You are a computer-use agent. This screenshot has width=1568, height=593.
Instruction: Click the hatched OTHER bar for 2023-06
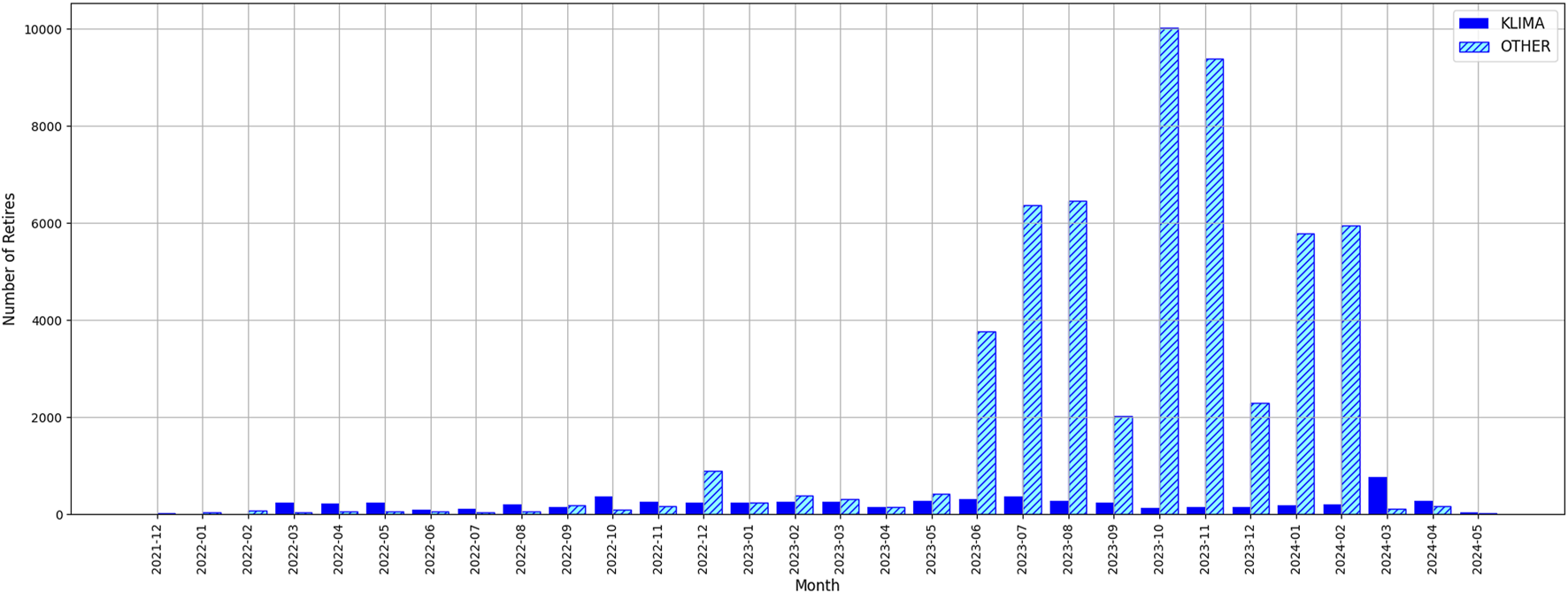[x=987, y=423]
